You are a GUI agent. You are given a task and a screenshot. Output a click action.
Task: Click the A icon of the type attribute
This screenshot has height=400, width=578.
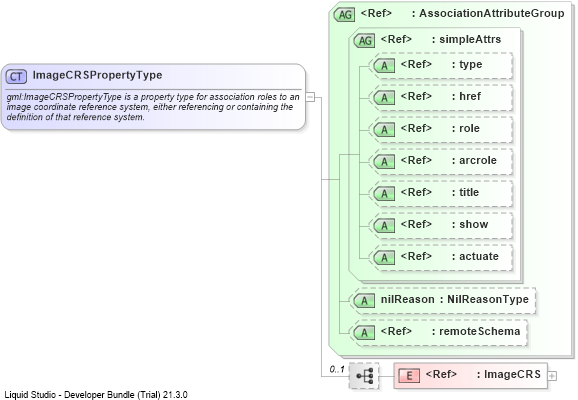click(x=384, y=66)
